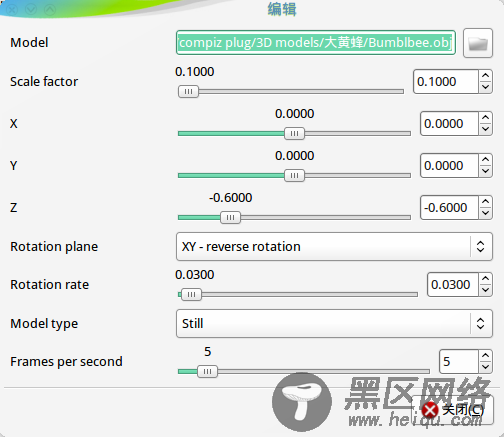Click the Model path text field
The image size is (504, 437).
316,43
